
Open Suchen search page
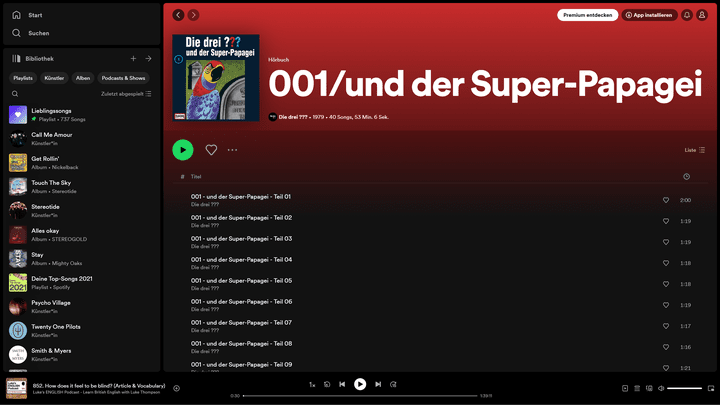[x=30, y=33]
